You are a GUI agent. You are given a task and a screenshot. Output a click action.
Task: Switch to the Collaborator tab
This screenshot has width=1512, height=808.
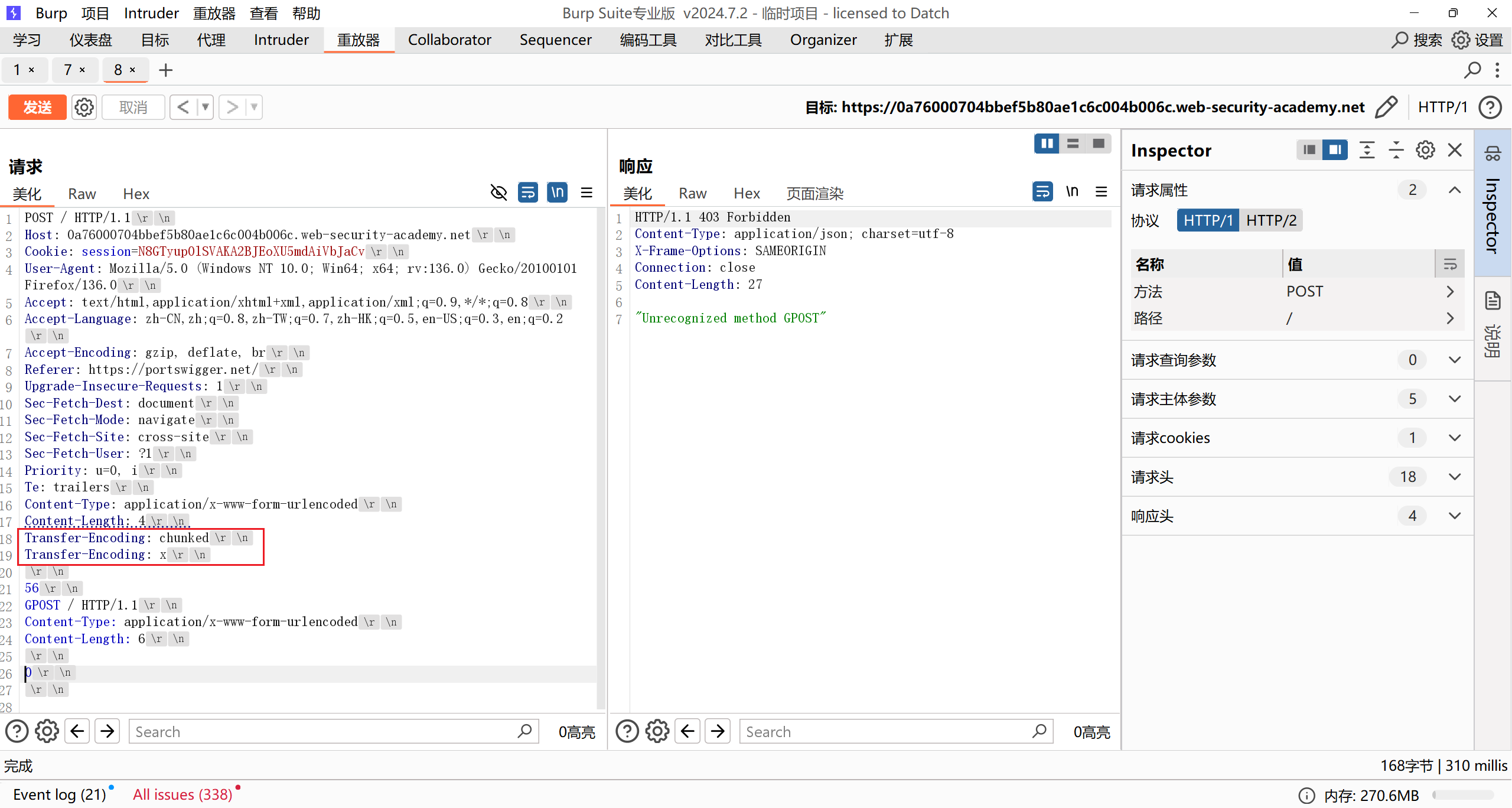coord(449,40)
